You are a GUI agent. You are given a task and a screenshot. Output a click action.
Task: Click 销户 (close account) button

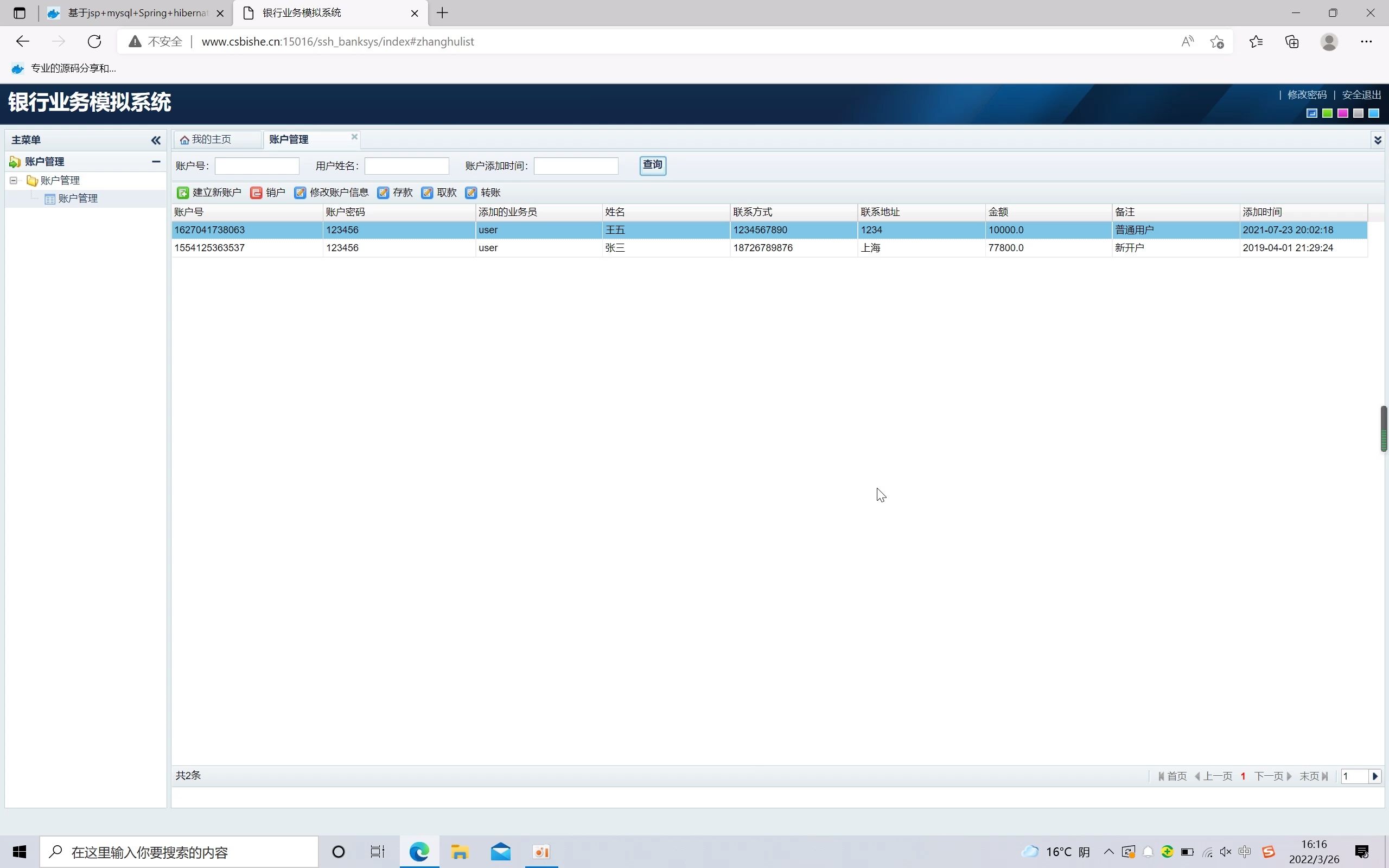268,192
